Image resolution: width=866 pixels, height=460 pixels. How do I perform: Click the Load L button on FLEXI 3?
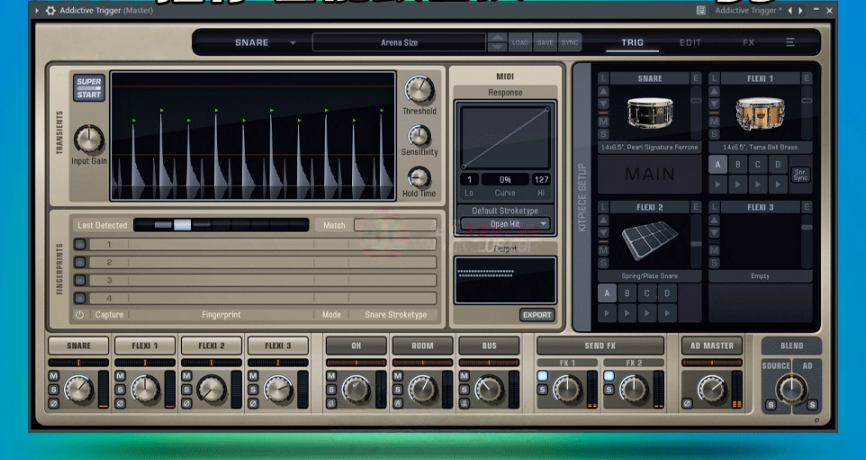coord(714,207)
